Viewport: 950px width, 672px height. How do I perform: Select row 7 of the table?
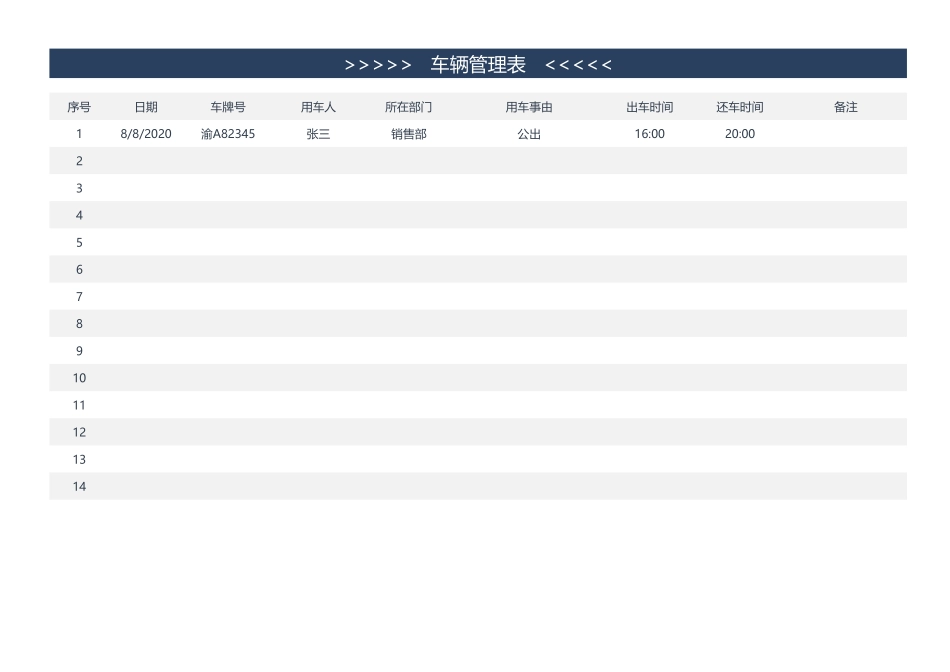(x=78, y=296)
